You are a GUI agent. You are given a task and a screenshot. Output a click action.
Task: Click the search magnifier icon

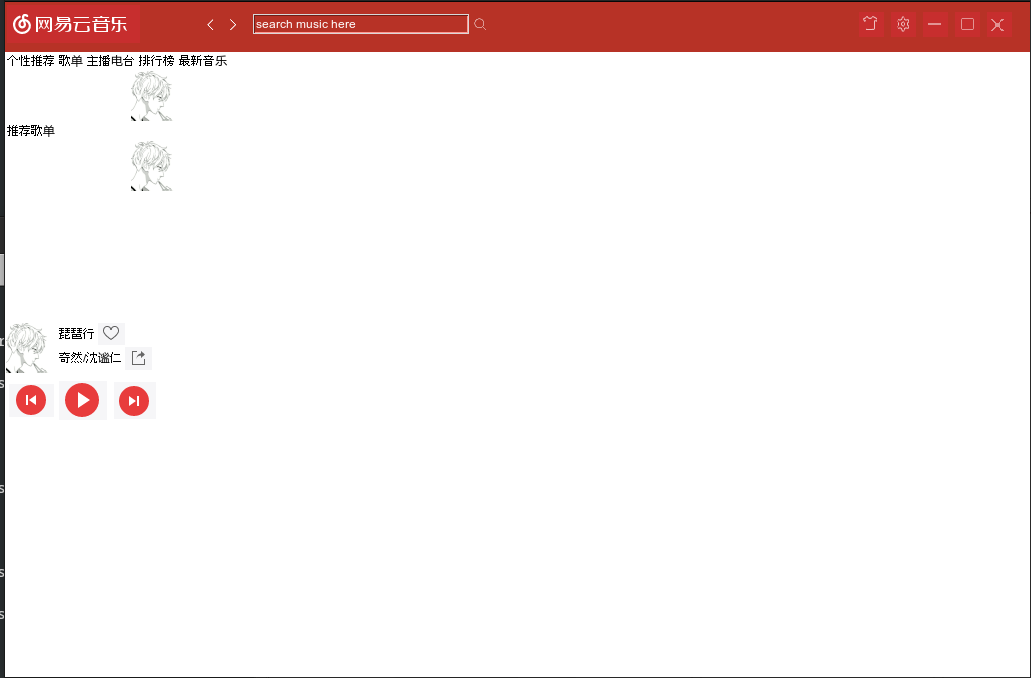tap(479, 24)
